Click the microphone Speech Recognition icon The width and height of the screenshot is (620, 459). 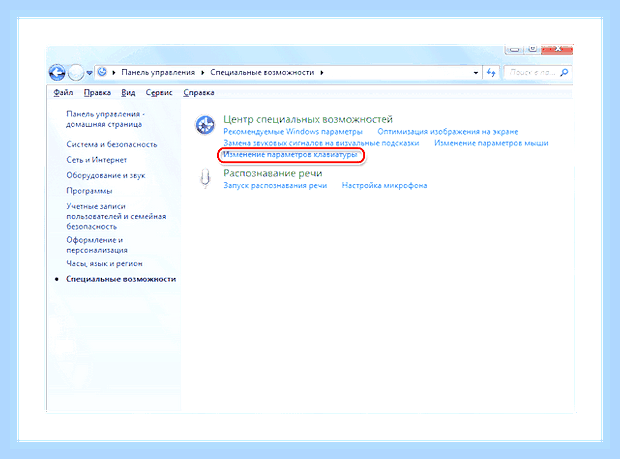205,179
